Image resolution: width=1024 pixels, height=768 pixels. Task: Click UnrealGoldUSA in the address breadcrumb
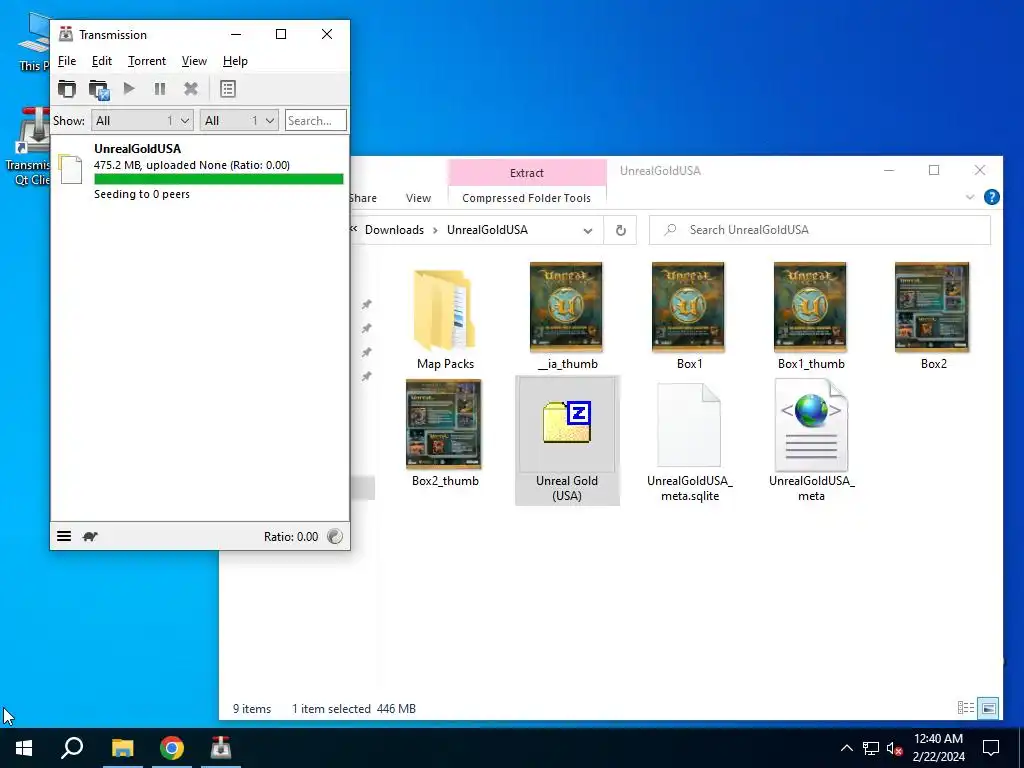point(487,230)
